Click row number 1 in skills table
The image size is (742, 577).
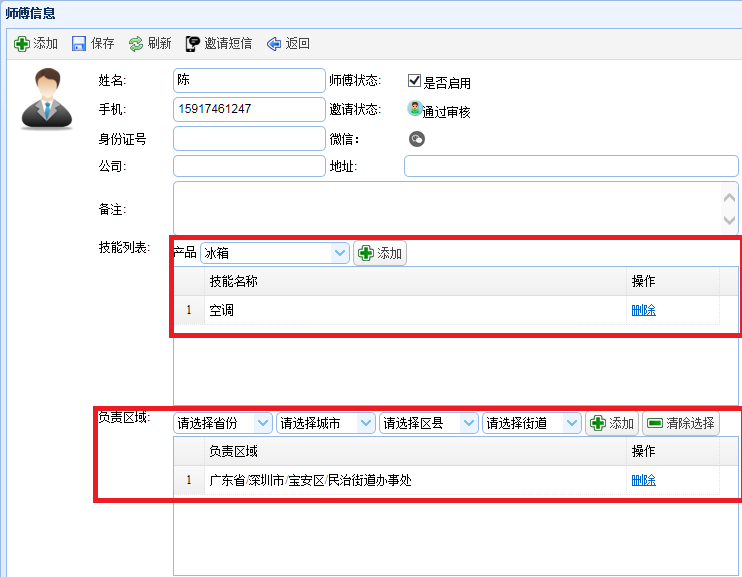189,311
